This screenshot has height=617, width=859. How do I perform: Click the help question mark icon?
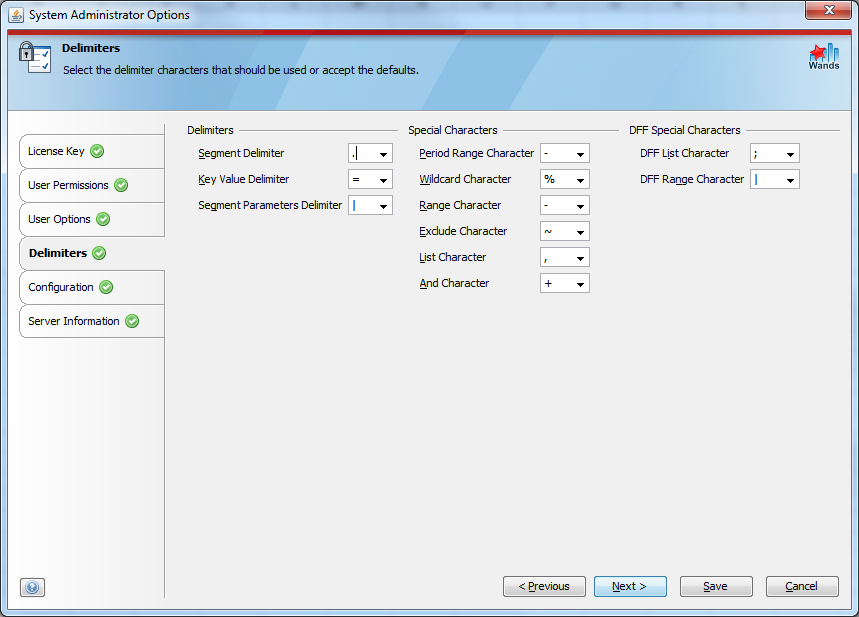click(32, 587)
